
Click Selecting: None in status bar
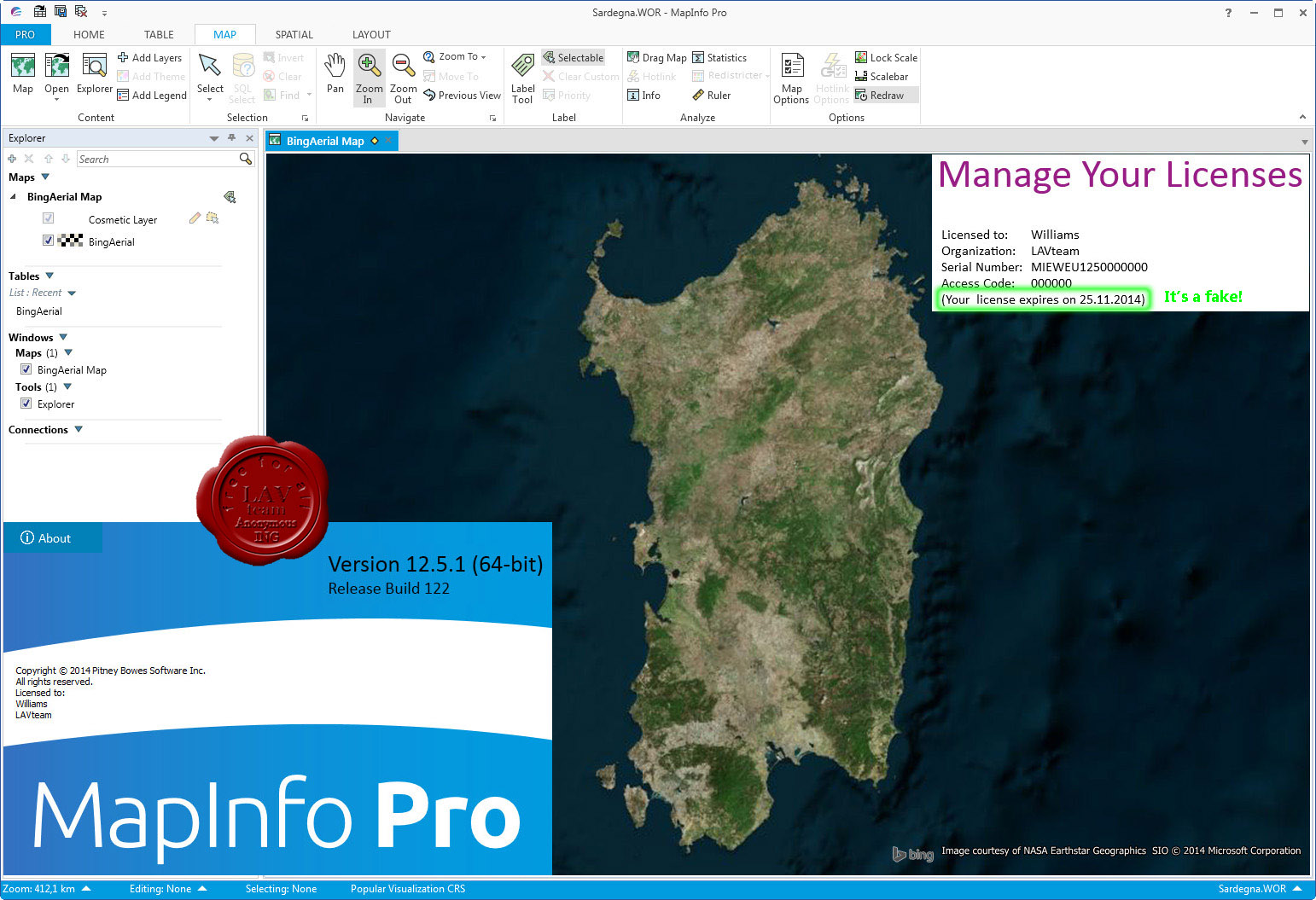coord(281,889)
